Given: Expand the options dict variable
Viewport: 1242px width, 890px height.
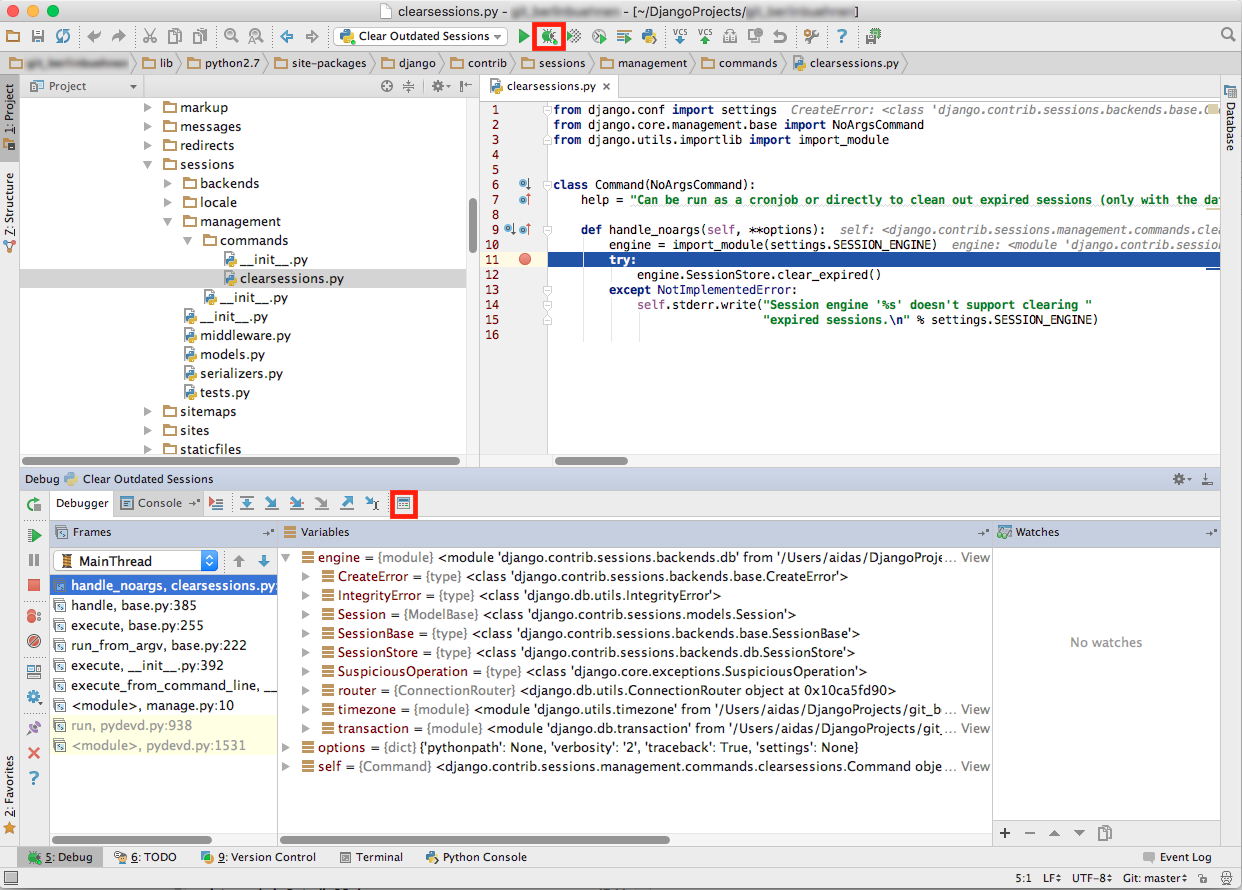Looking at the screenshot, I should coord(287,748).
